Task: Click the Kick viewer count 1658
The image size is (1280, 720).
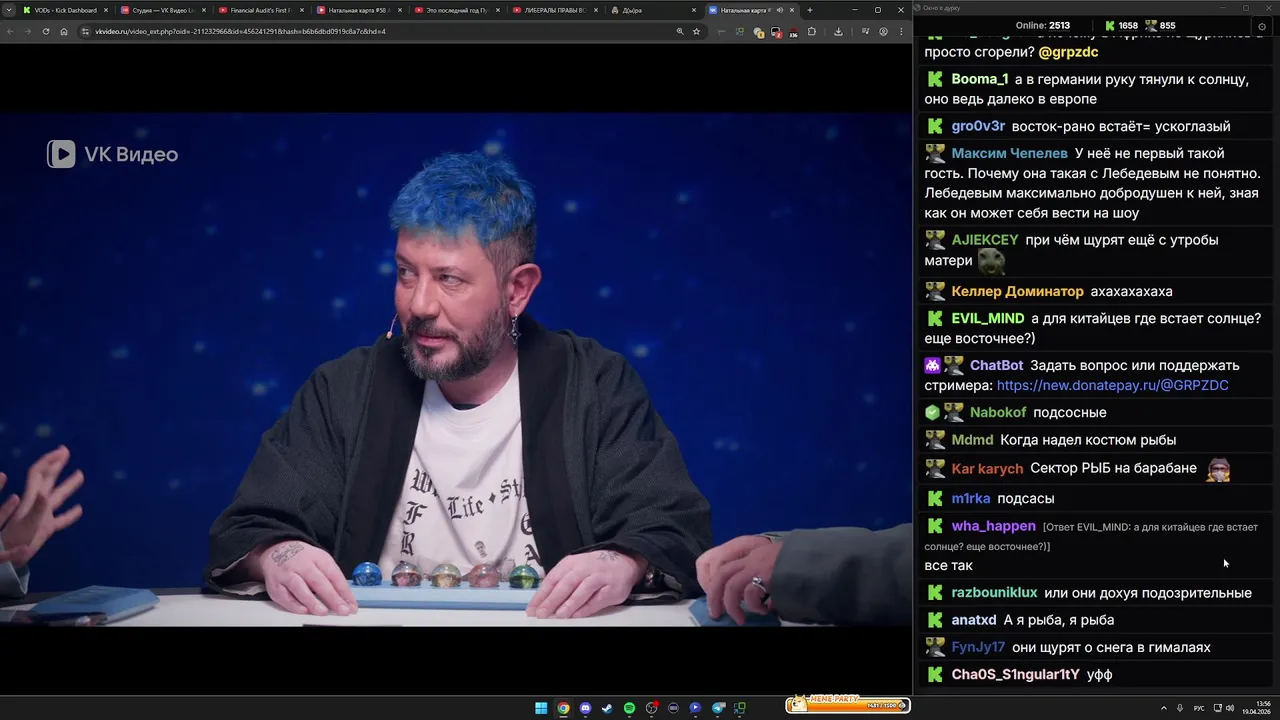Action: [1121, 25]
